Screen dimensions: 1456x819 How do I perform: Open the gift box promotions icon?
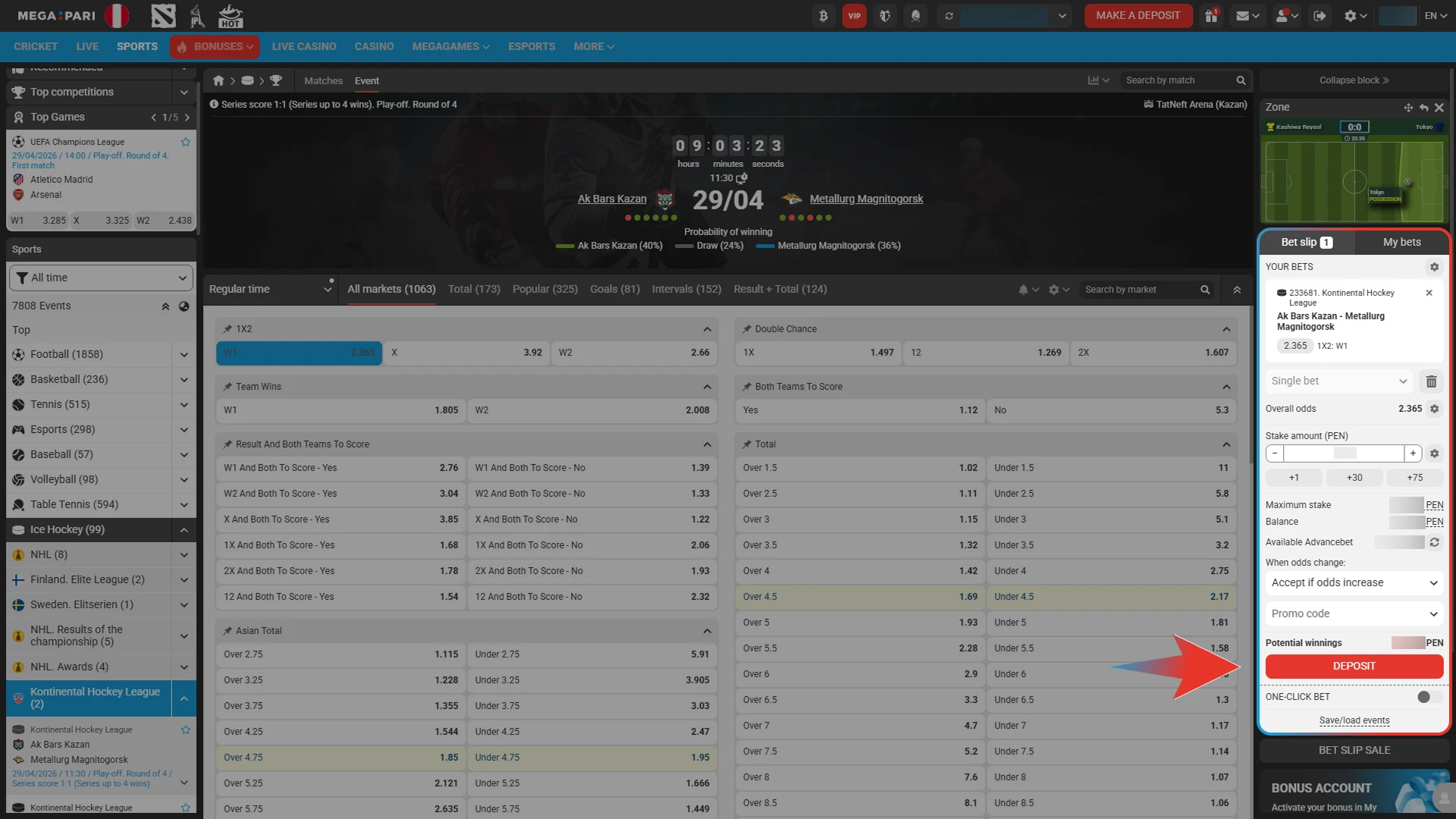coord(1211,16)
